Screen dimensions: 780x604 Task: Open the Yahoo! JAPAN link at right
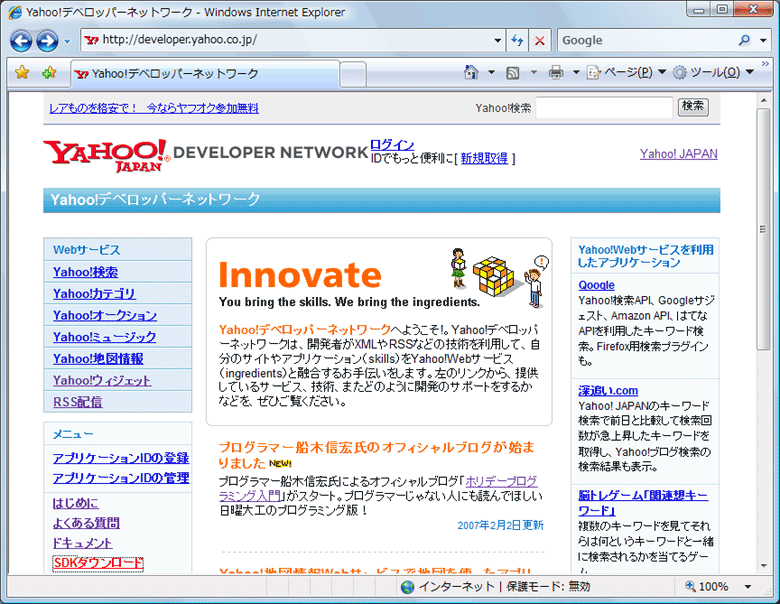coord(679,154)
